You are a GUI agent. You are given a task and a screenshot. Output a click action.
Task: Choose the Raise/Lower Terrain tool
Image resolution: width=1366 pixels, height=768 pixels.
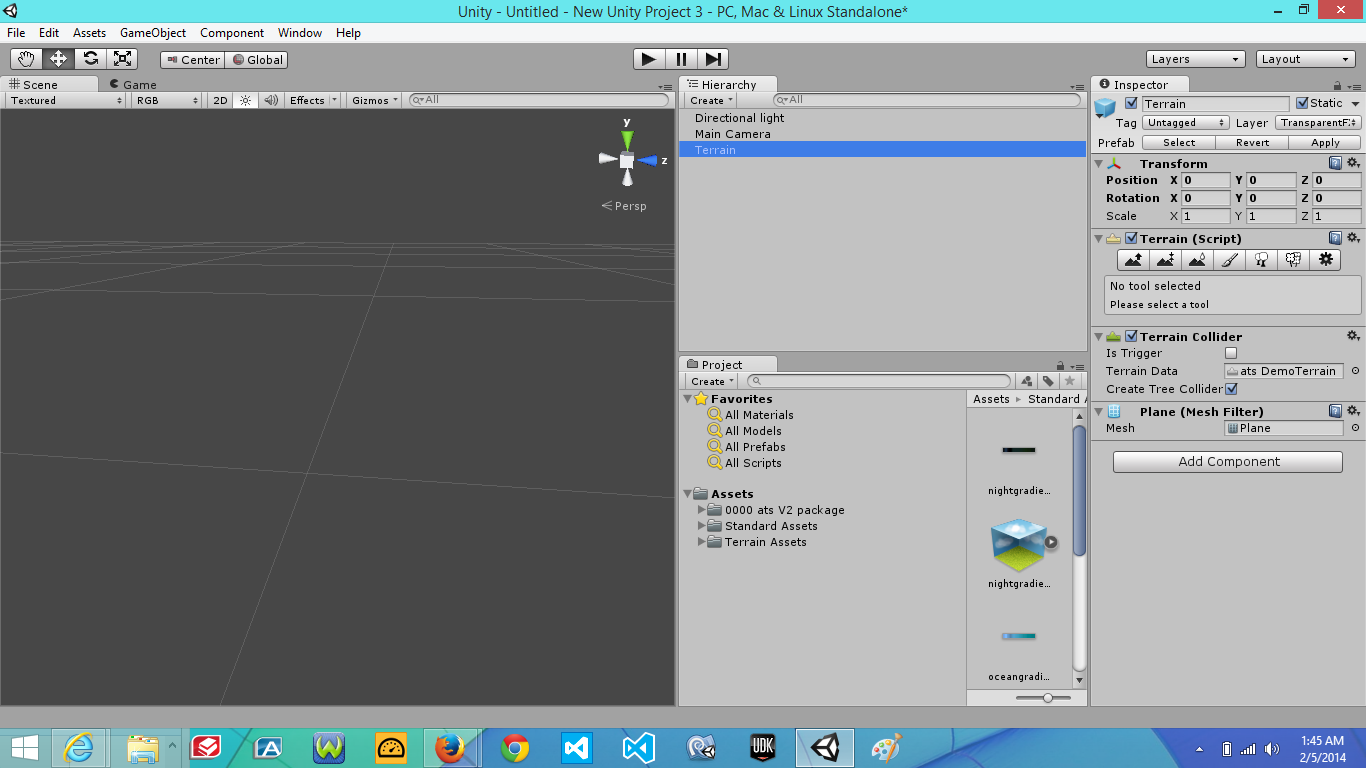pyautogui.click(x=1133, y=260)
